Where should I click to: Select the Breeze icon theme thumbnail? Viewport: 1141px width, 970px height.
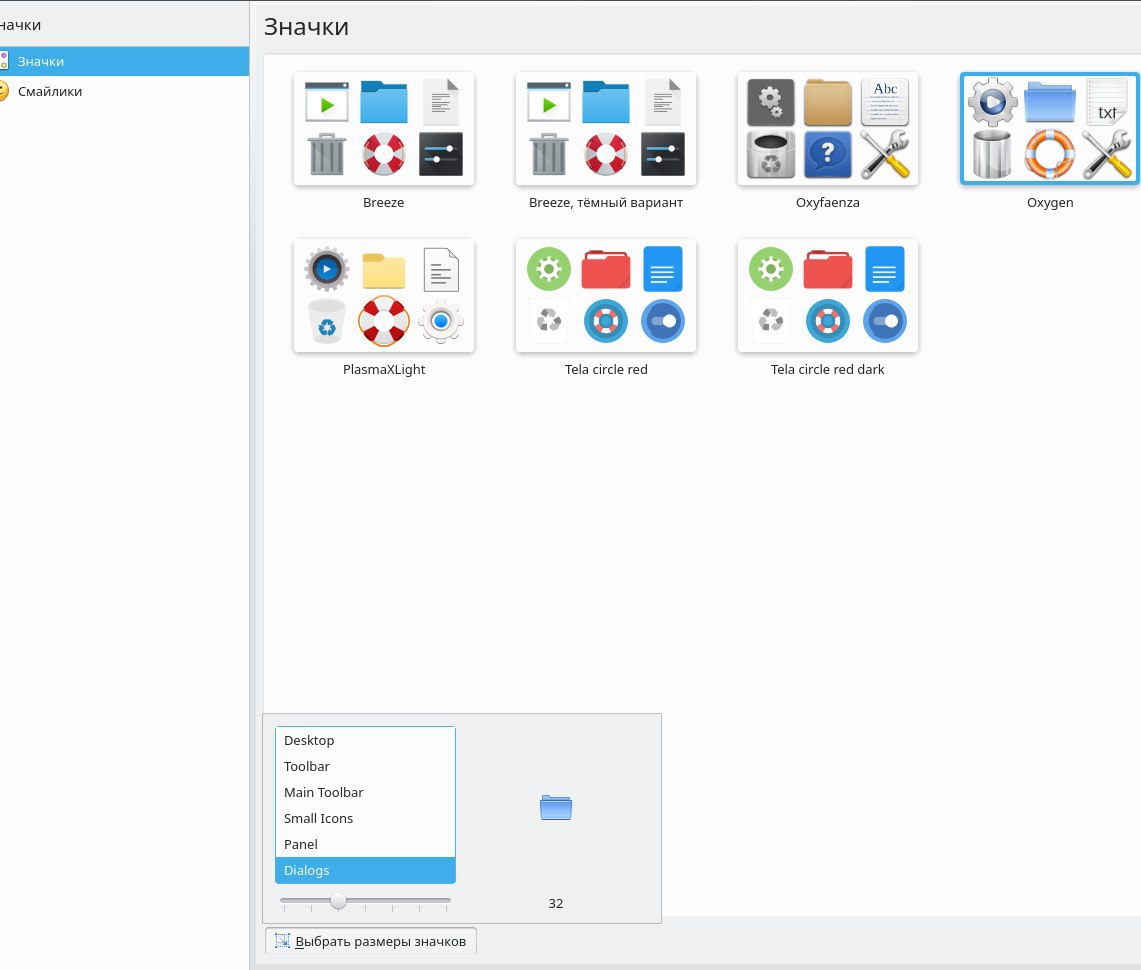pyautogui.click(x=383, y=128)
